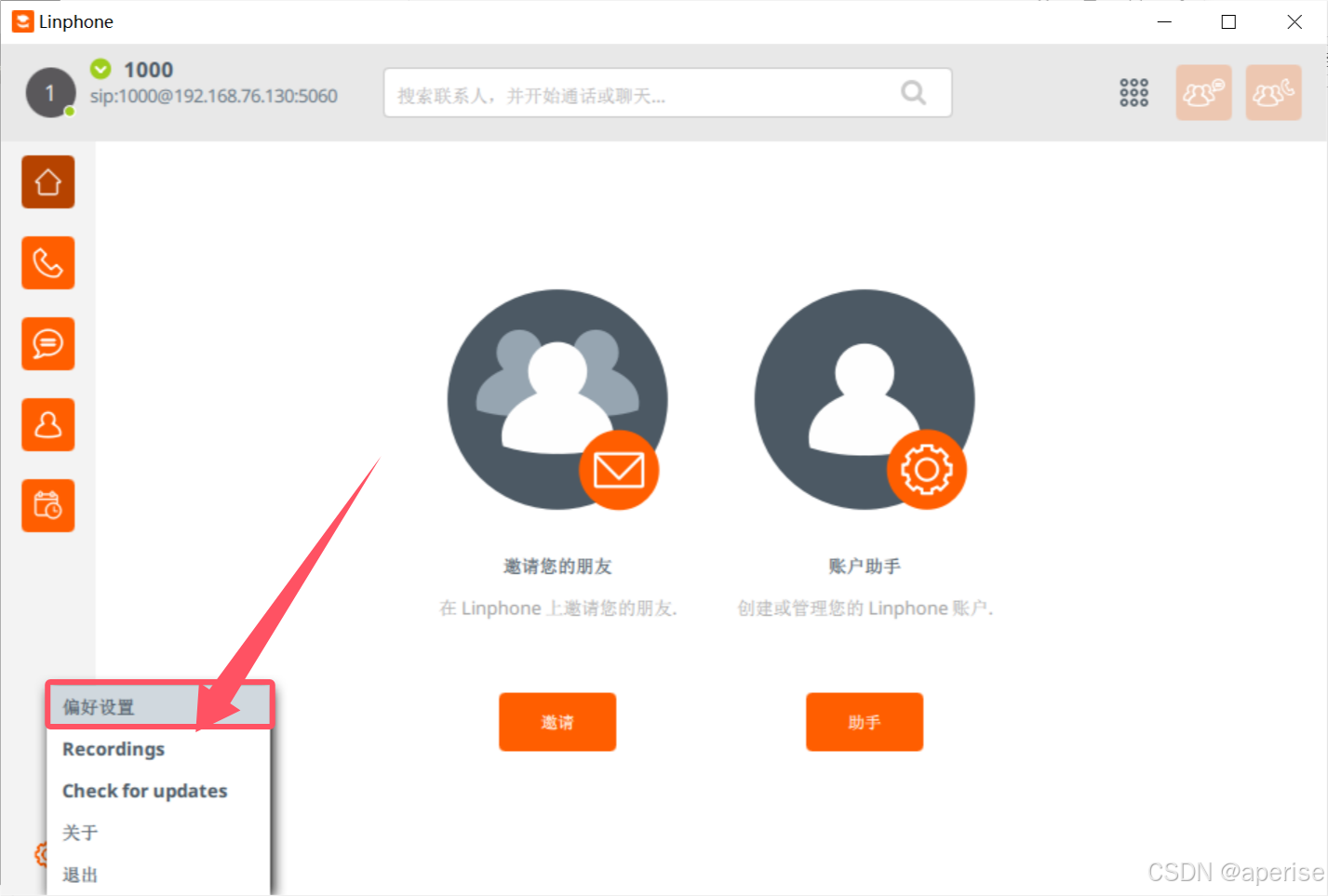Start a group chat icon
The height and width of the screenshot is (896, 1328).
[1203, 92]
